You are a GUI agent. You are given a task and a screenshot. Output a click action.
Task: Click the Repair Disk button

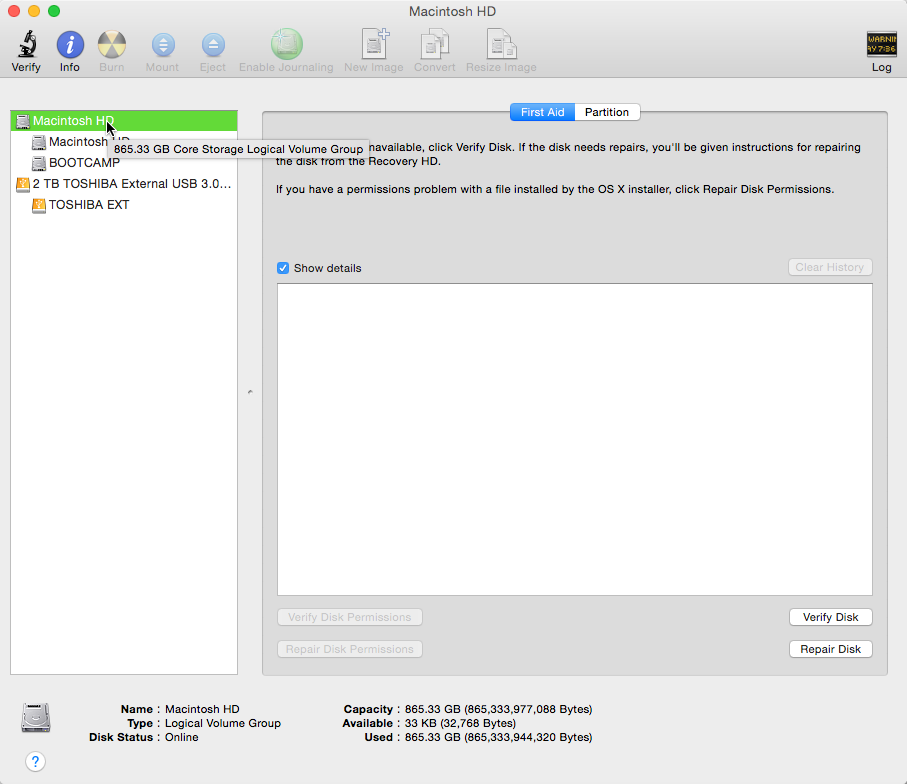pyautogui.click(x=831, y=649)
